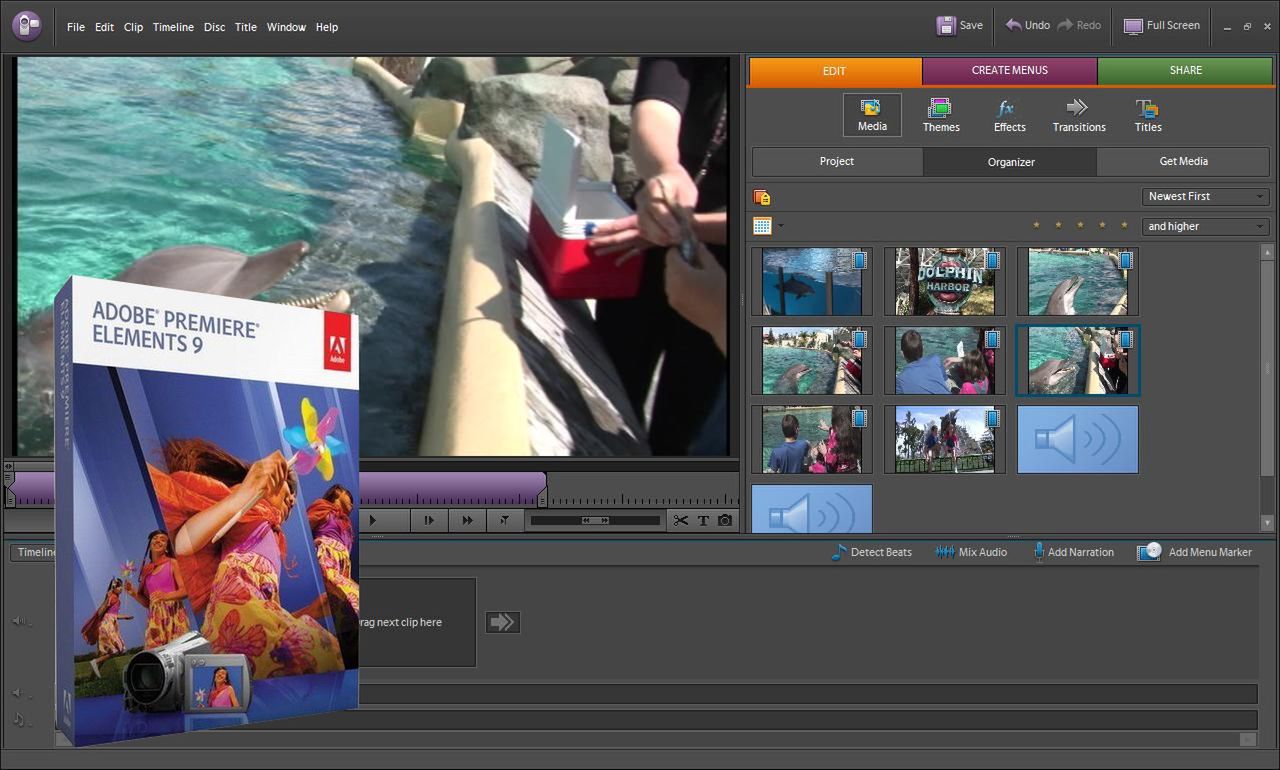1280x770 pixels.
Task: Click the Mix Audio icon
Action: click(944, 552)
